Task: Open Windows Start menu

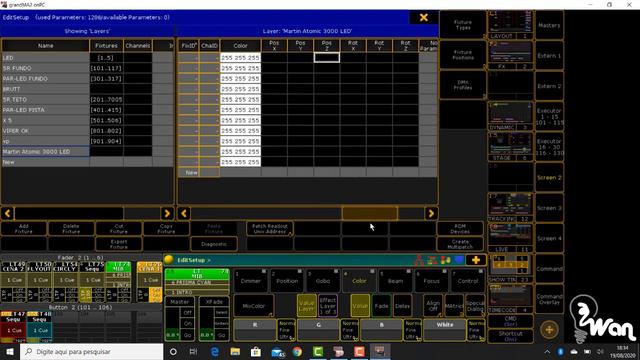Action: pos(10,351)
